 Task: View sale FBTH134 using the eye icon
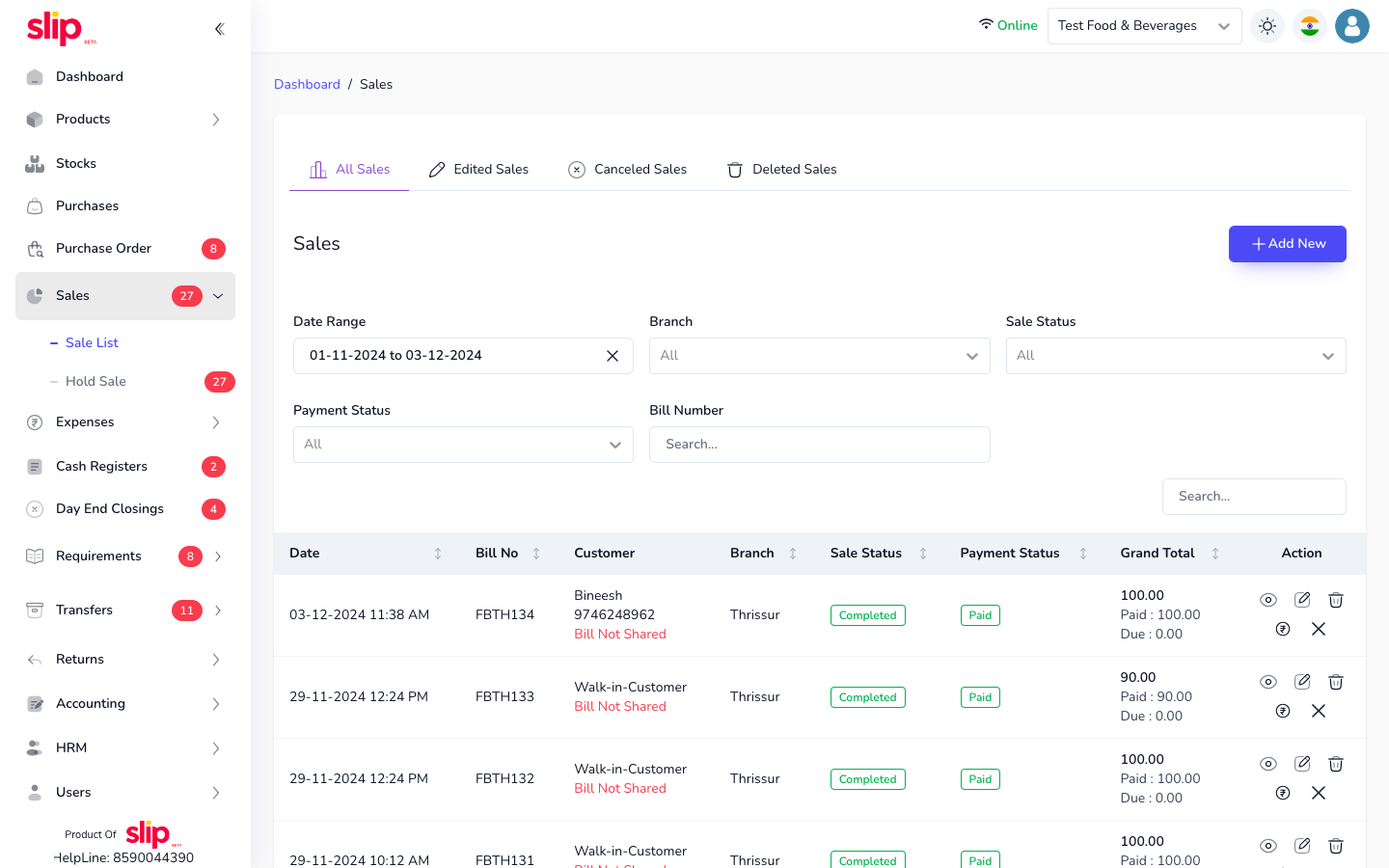click(1268, 600)
